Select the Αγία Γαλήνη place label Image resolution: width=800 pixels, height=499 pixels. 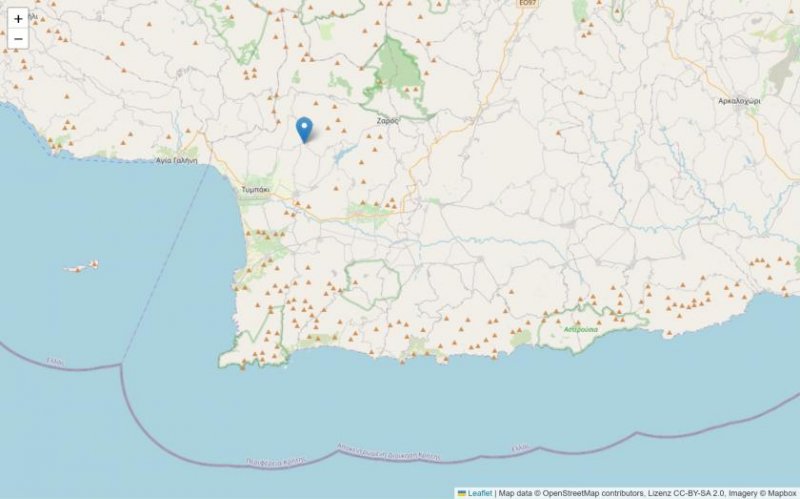177,160
